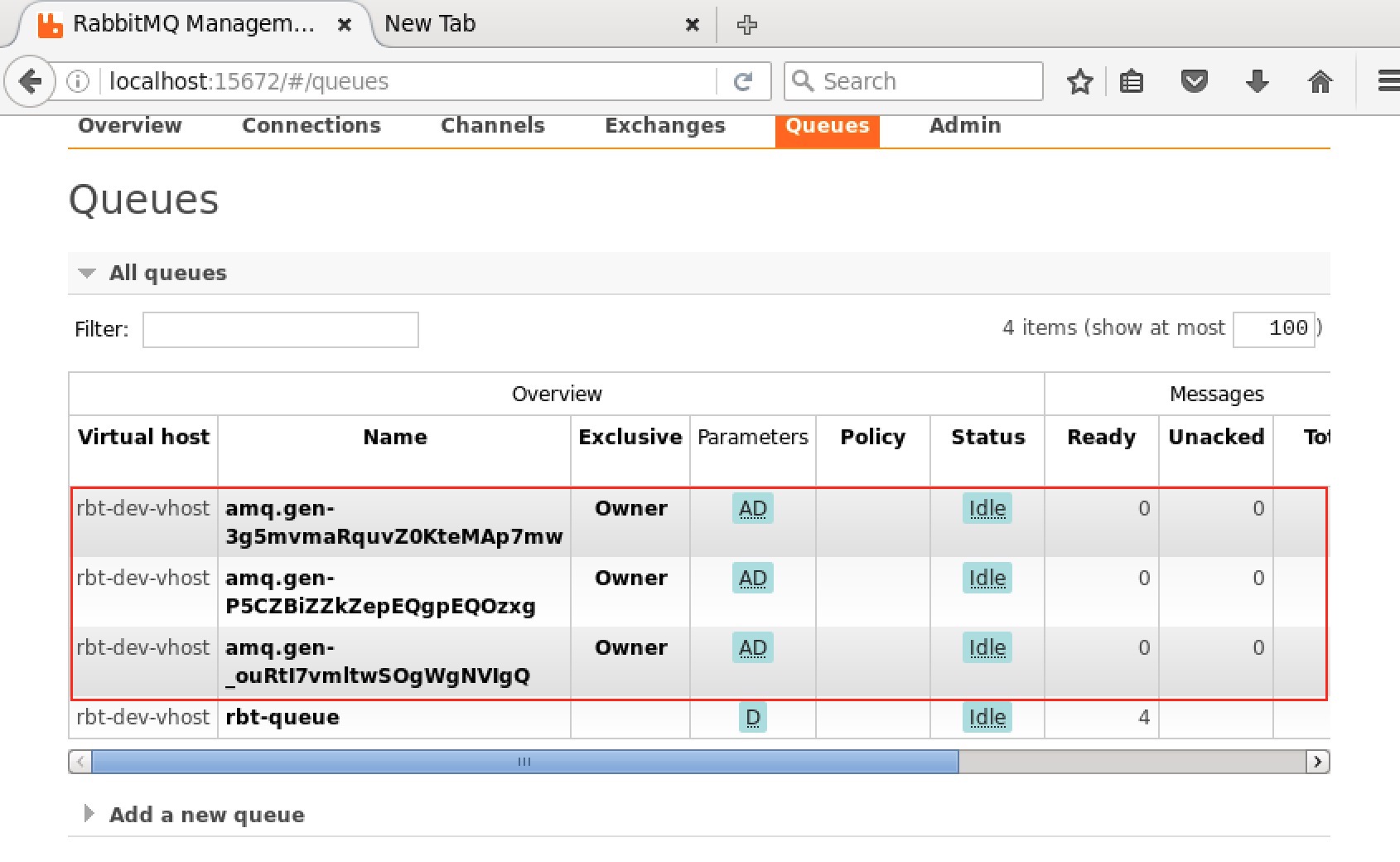This screenshot has width=1400, height=862.
Task: Sort by the Exclusive column header
Action: (x=630, y=437)
